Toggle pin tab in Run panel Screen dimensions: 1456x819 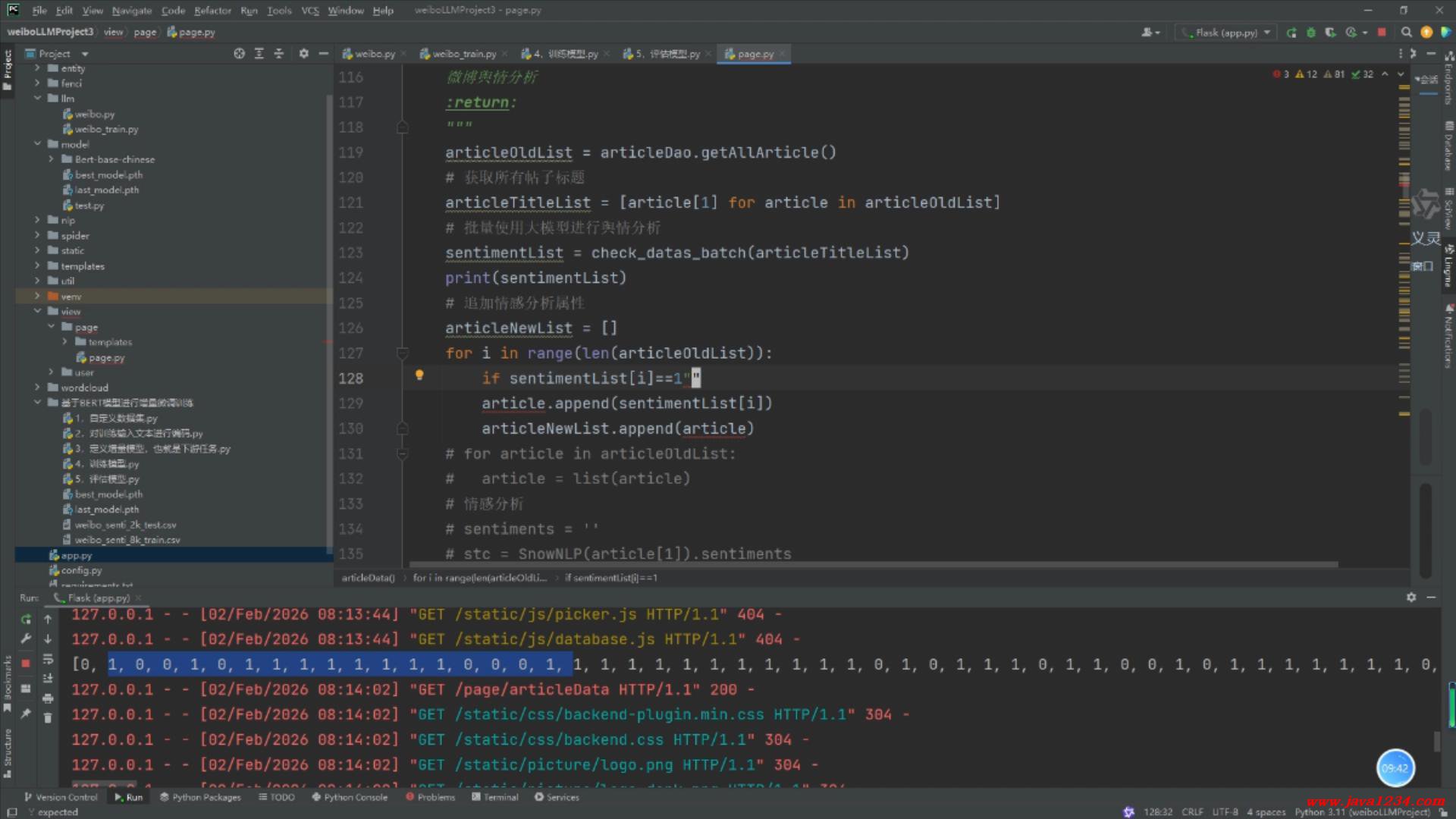(26, 714)
